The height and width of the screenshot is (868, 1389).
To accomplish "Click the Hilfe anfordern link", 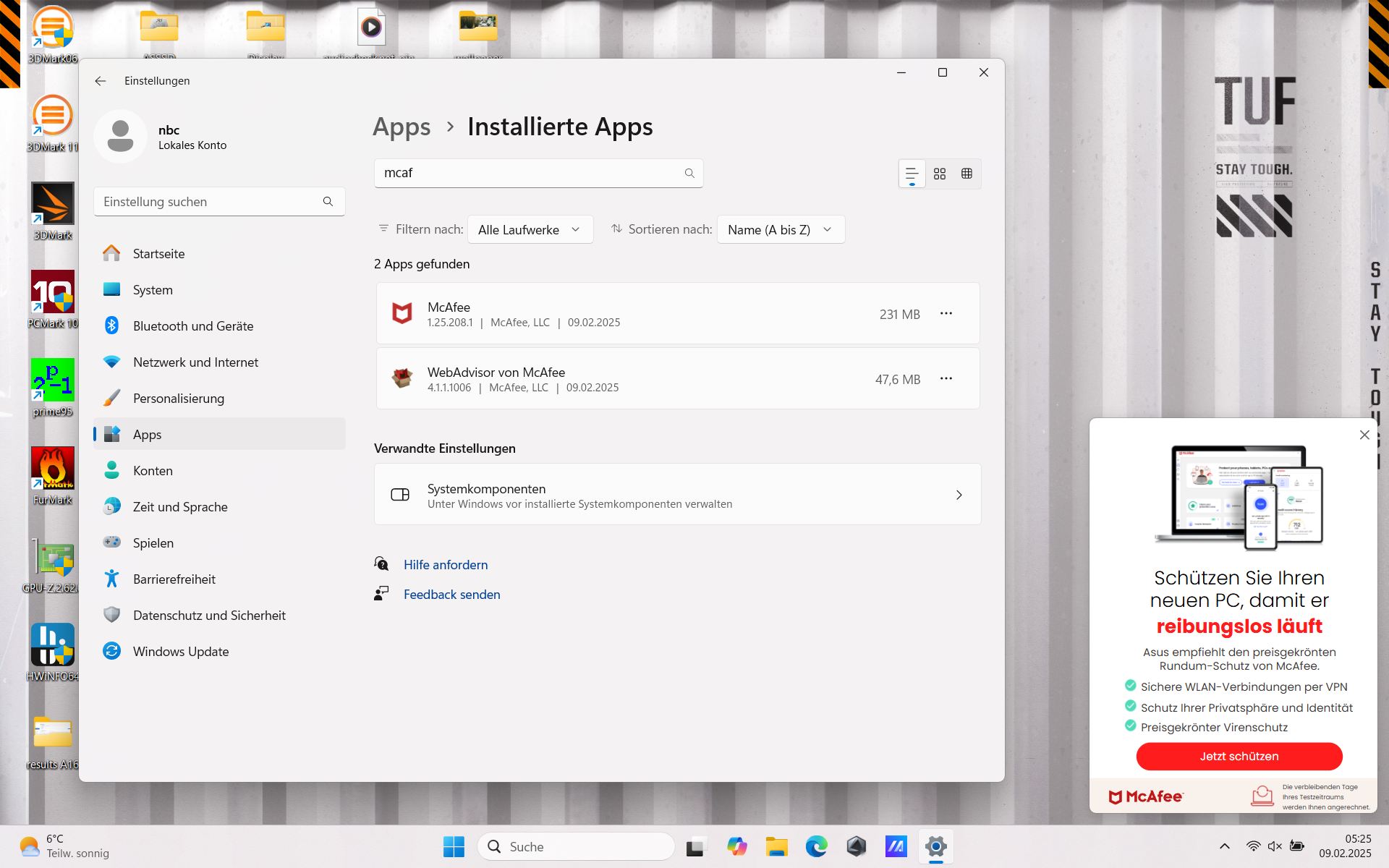I will click(446, 565).
